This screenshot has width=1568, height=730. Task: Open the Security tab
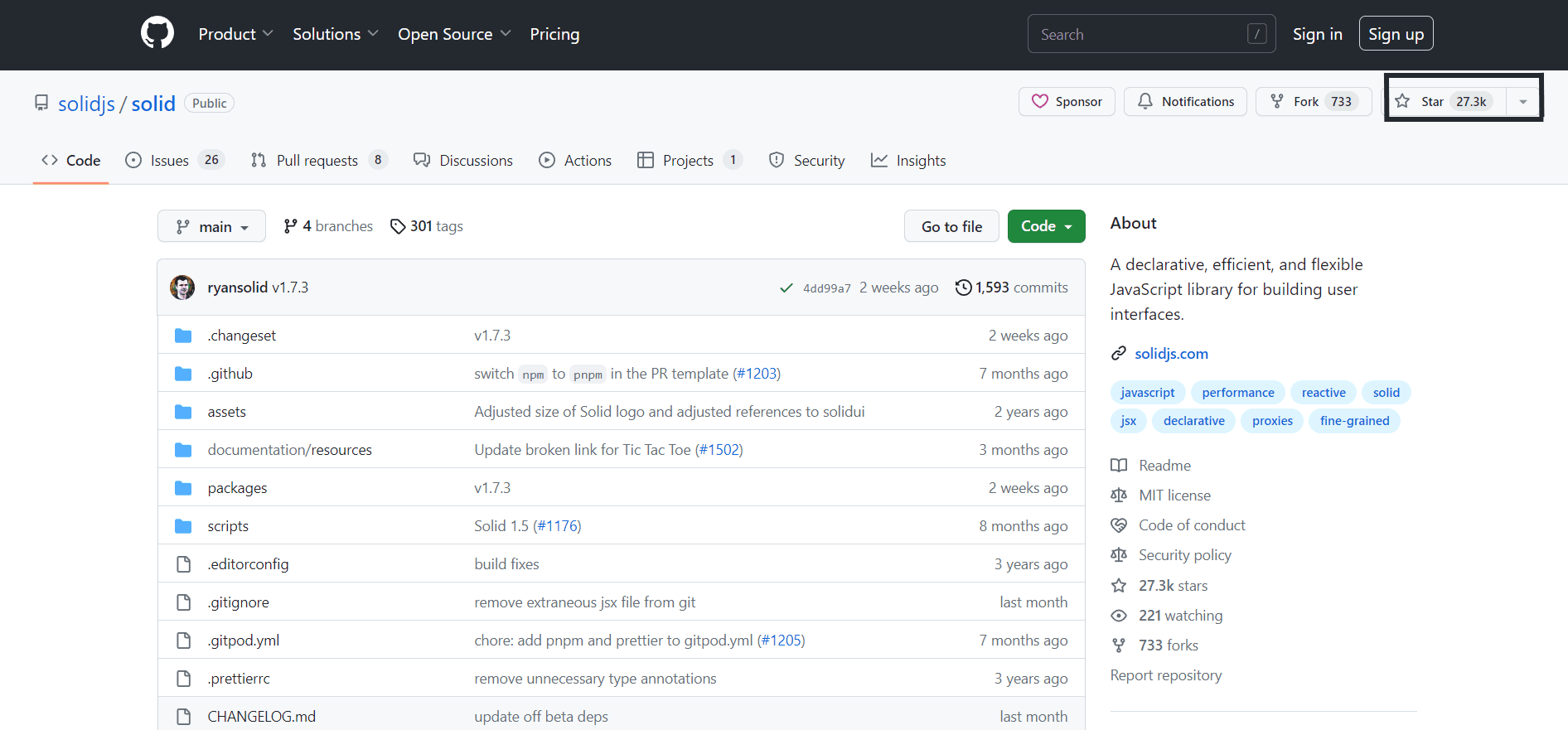806,161
